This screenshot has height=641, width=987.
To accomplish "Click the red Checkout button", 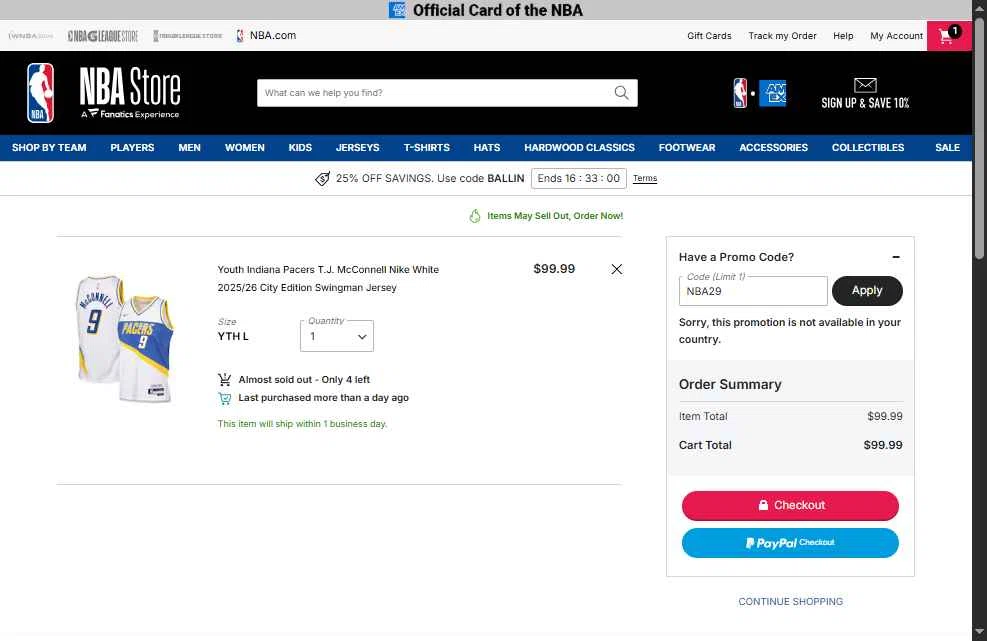I will [x=790, y=506].
